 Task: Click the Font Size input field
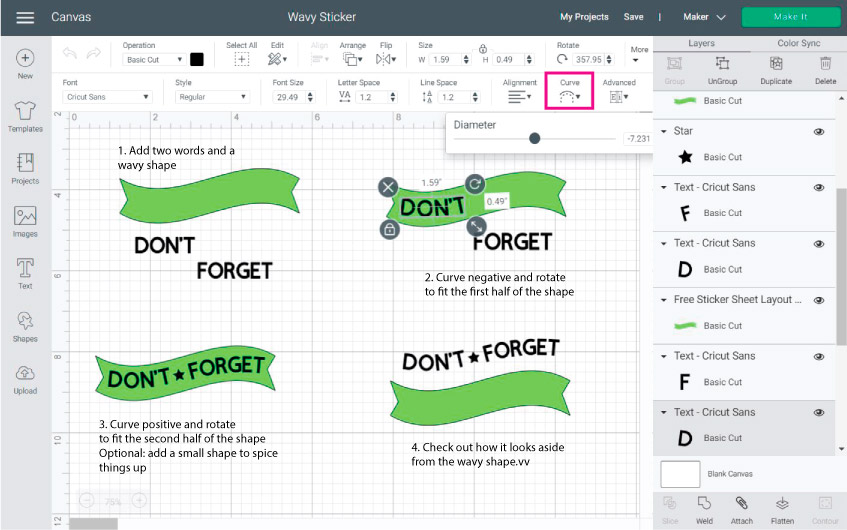pos(288,97)
